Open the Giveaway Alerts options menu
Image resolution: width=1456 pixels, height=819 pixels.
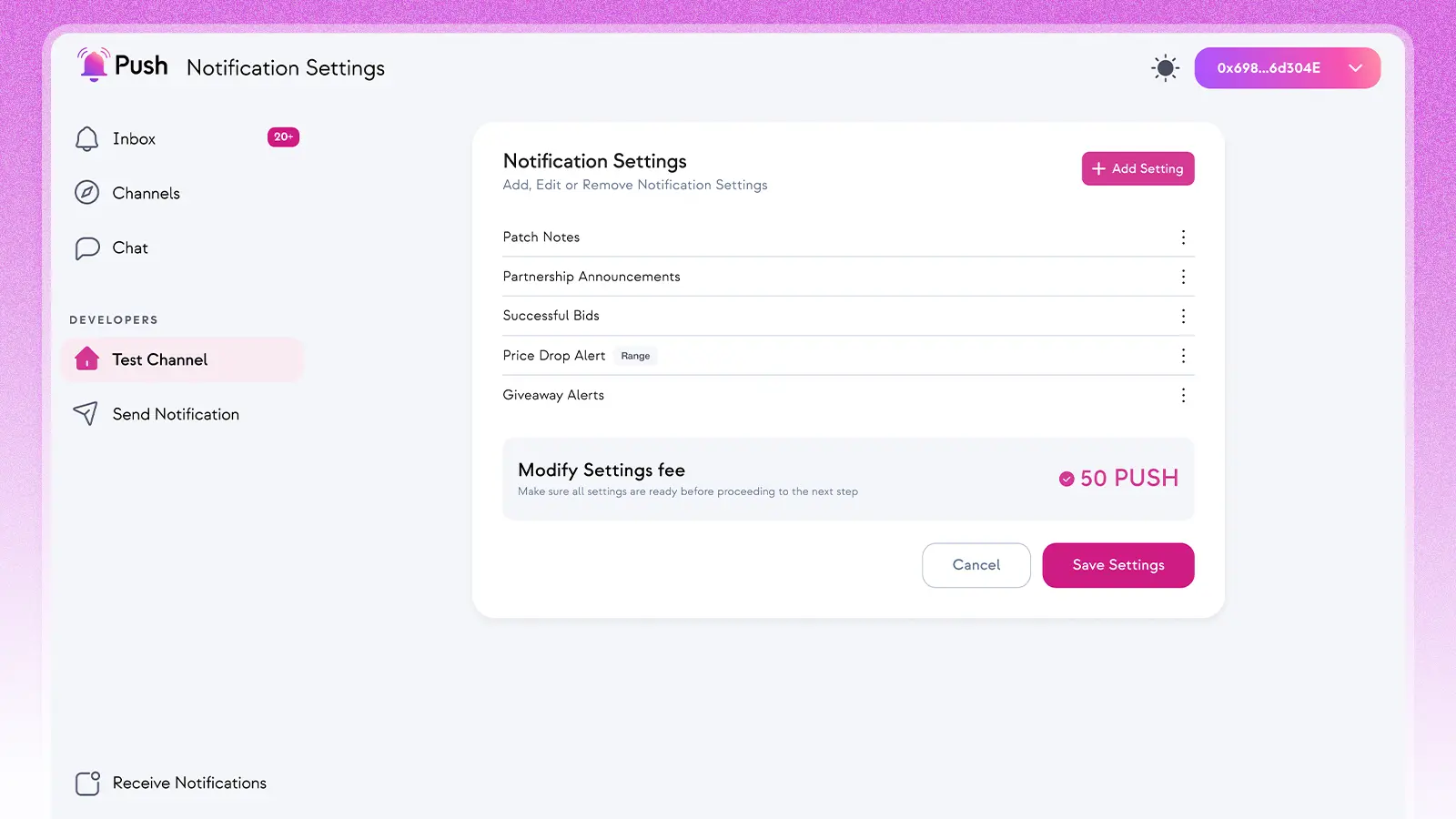pos(1183,395)
